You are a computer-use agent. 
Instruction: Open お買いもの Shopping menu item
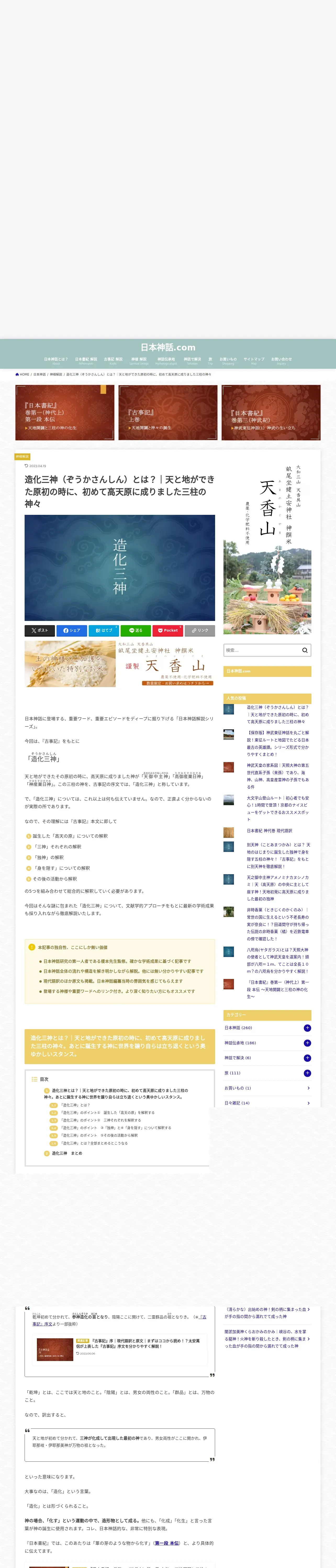pyautogui.click(x=228, y=360)
